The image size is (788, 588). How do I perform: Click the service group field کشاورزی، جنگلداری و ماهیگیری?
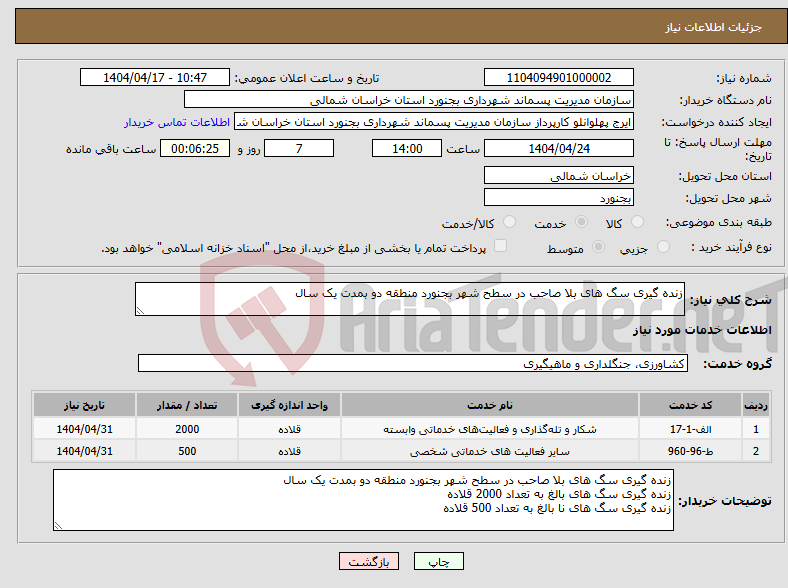(413, 363)
